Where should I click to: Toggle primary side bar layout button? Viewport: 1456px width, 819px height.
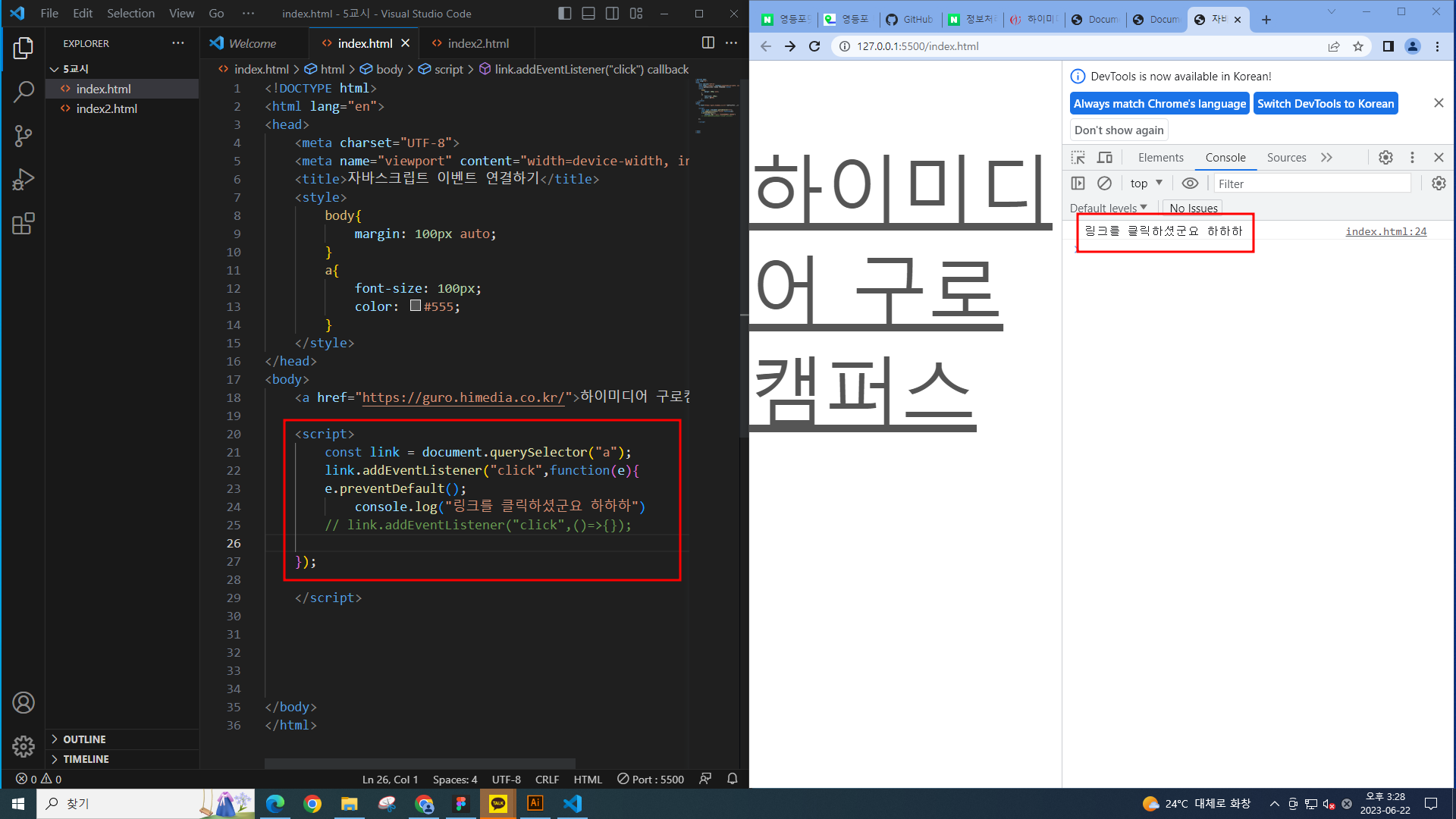564,14
